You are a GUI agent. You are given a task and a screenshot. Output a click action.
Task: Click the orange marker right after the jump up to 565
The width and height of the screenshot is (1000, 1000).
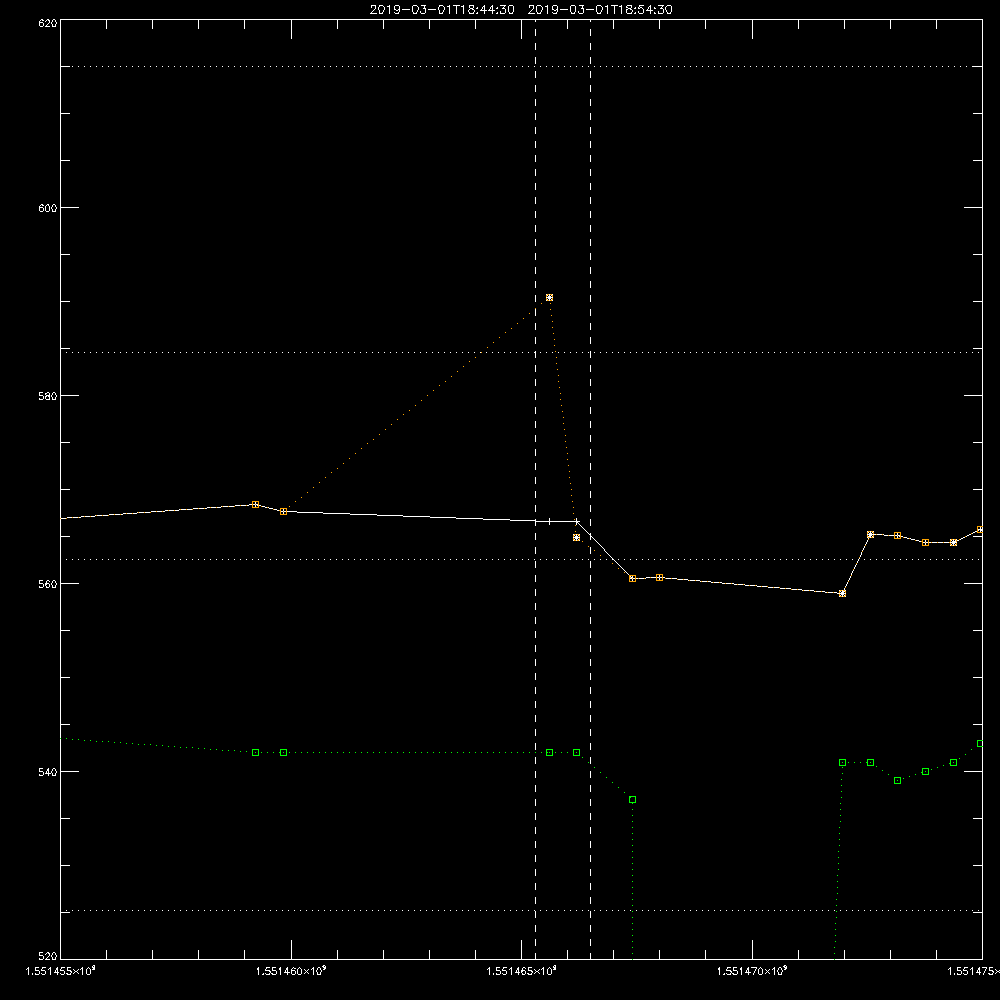tap(870, 534)
